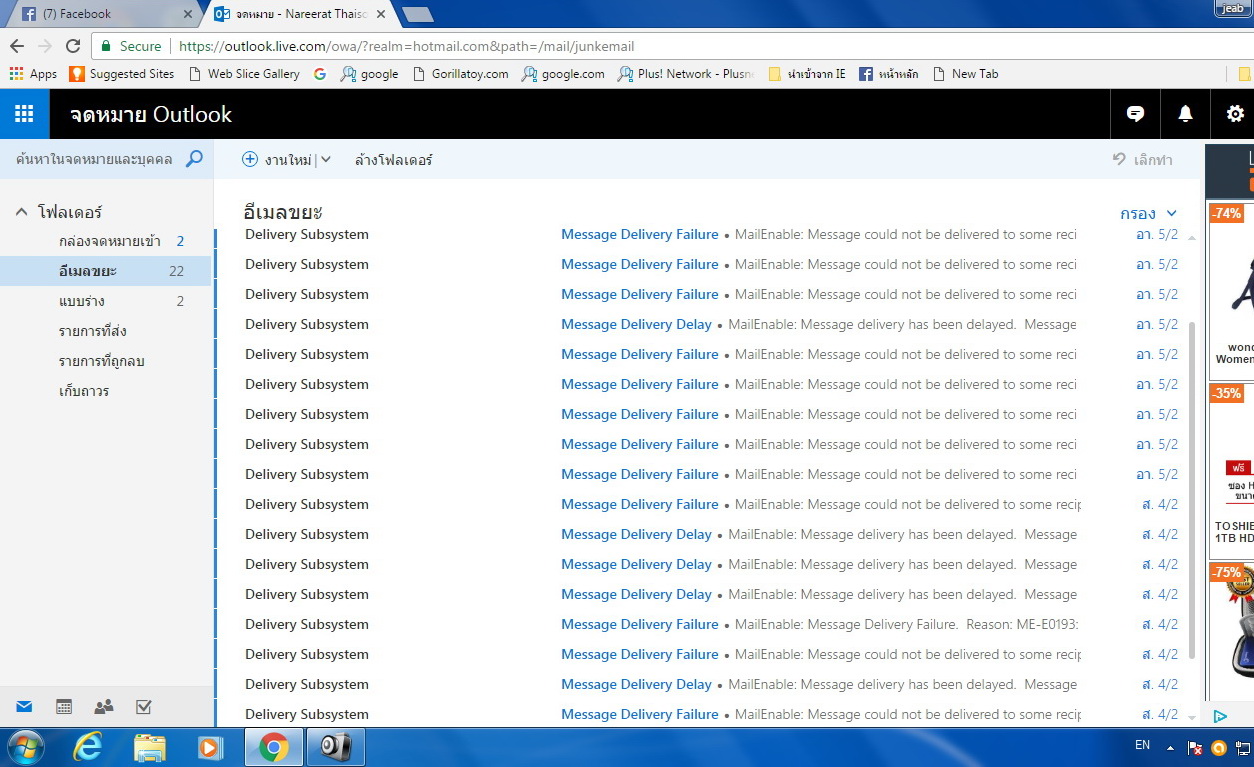The width and height of the screenshot is (1254, 767).
Task: Open the 'นำเข้าจาก IE' bookmarks folder
Action: 807,74
